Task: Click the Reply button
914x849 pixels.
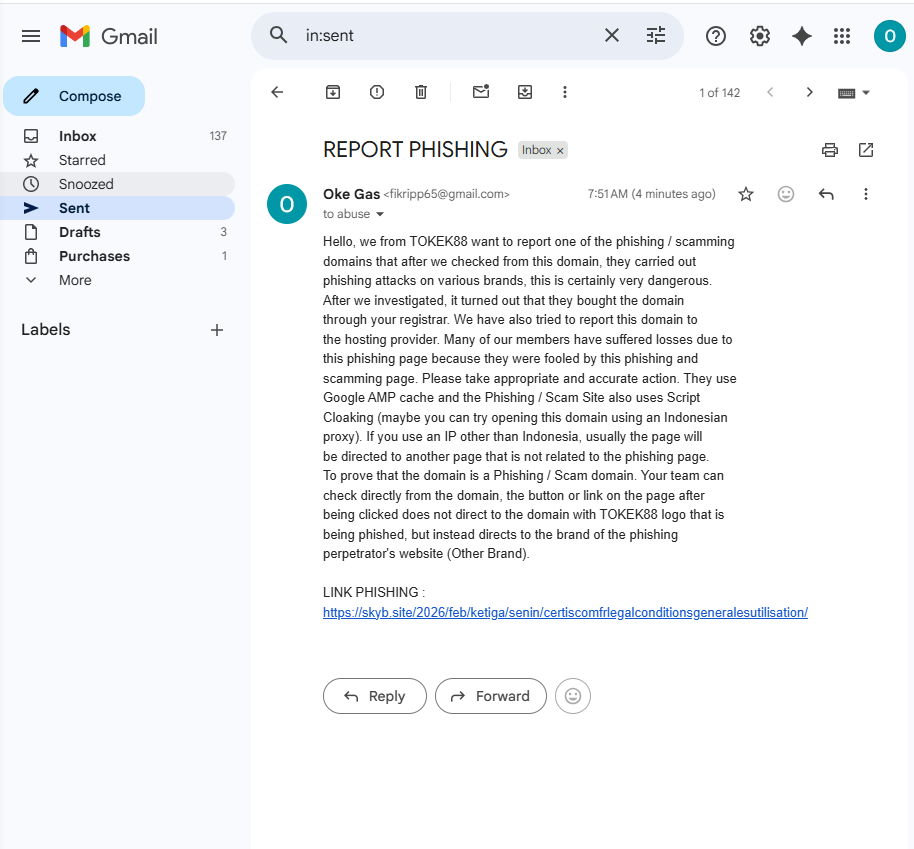Action: tap(375, 696)
